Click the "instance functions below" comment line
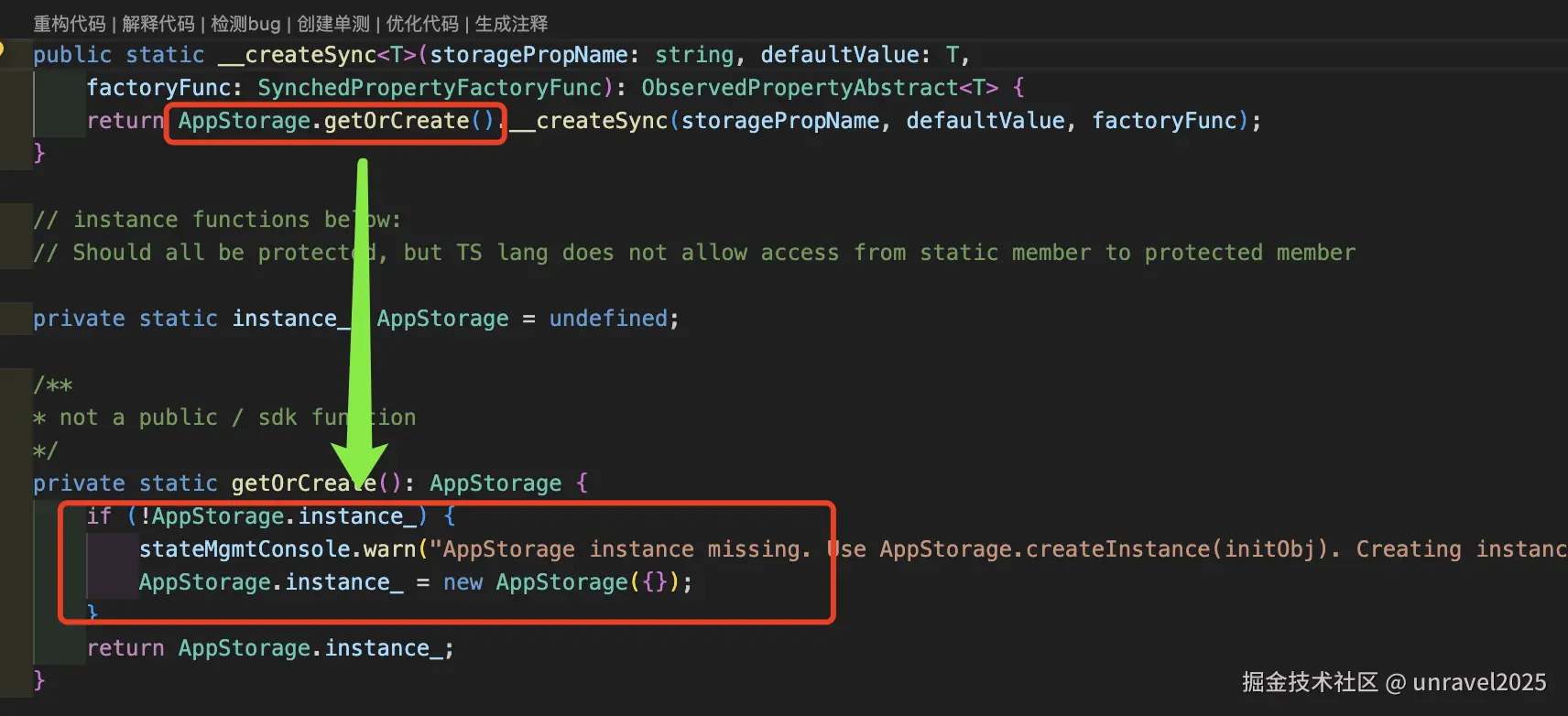 click(216, 220)
